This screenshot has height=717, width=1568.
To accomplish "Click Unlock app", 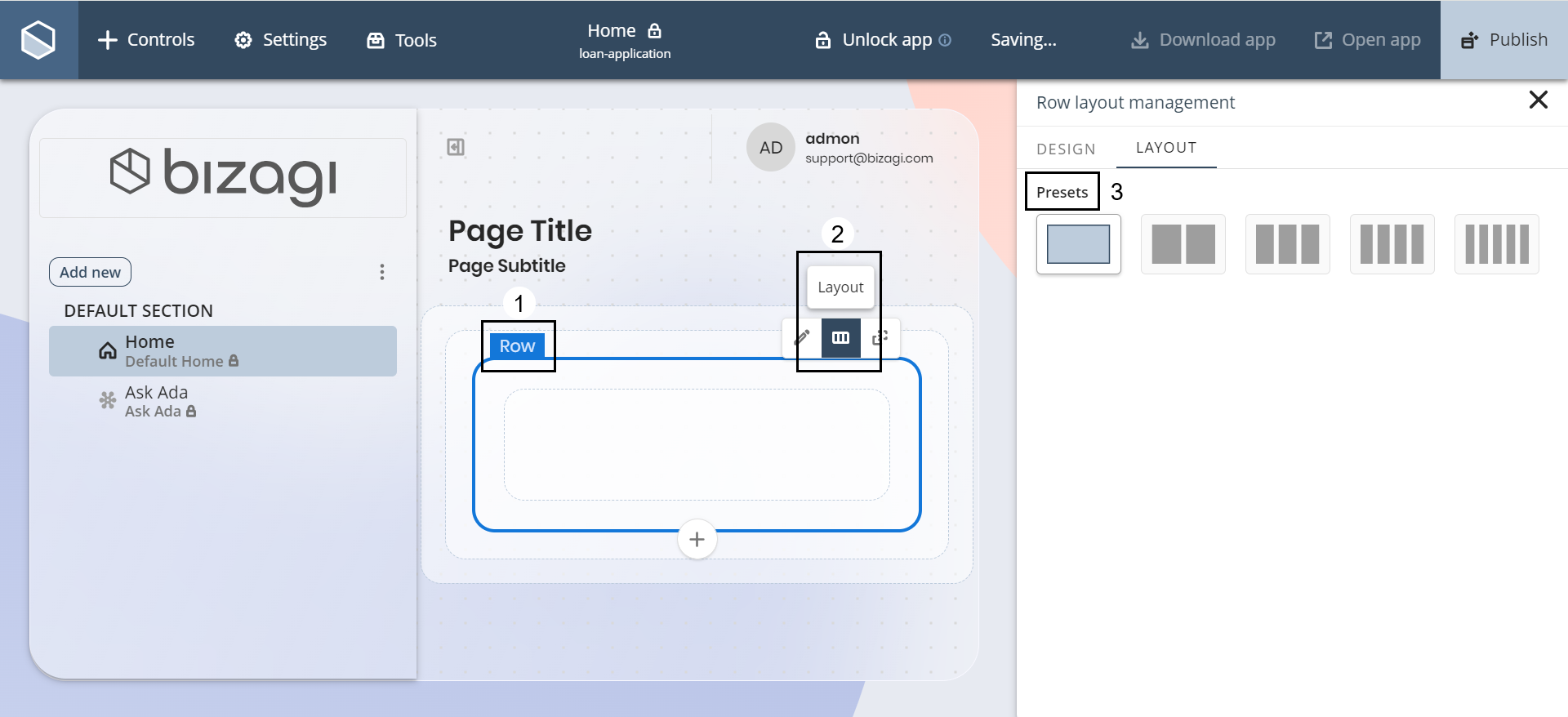I will pos(874,40).
